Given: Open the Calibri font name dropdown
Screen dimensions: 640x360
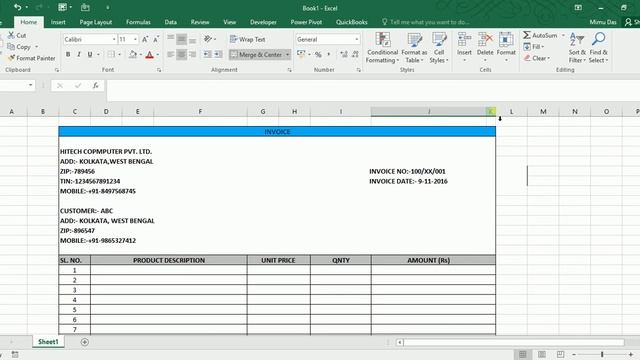Looking at the screenshot, I should click(x=114, y=40).
